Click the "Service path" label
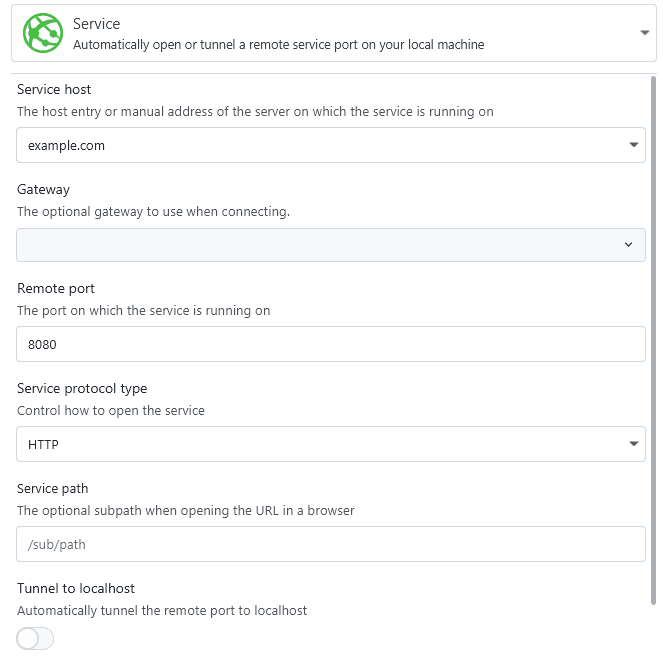The width and height of the screenshot is (663, 661). pyautogui.click(x=53, y=489)
